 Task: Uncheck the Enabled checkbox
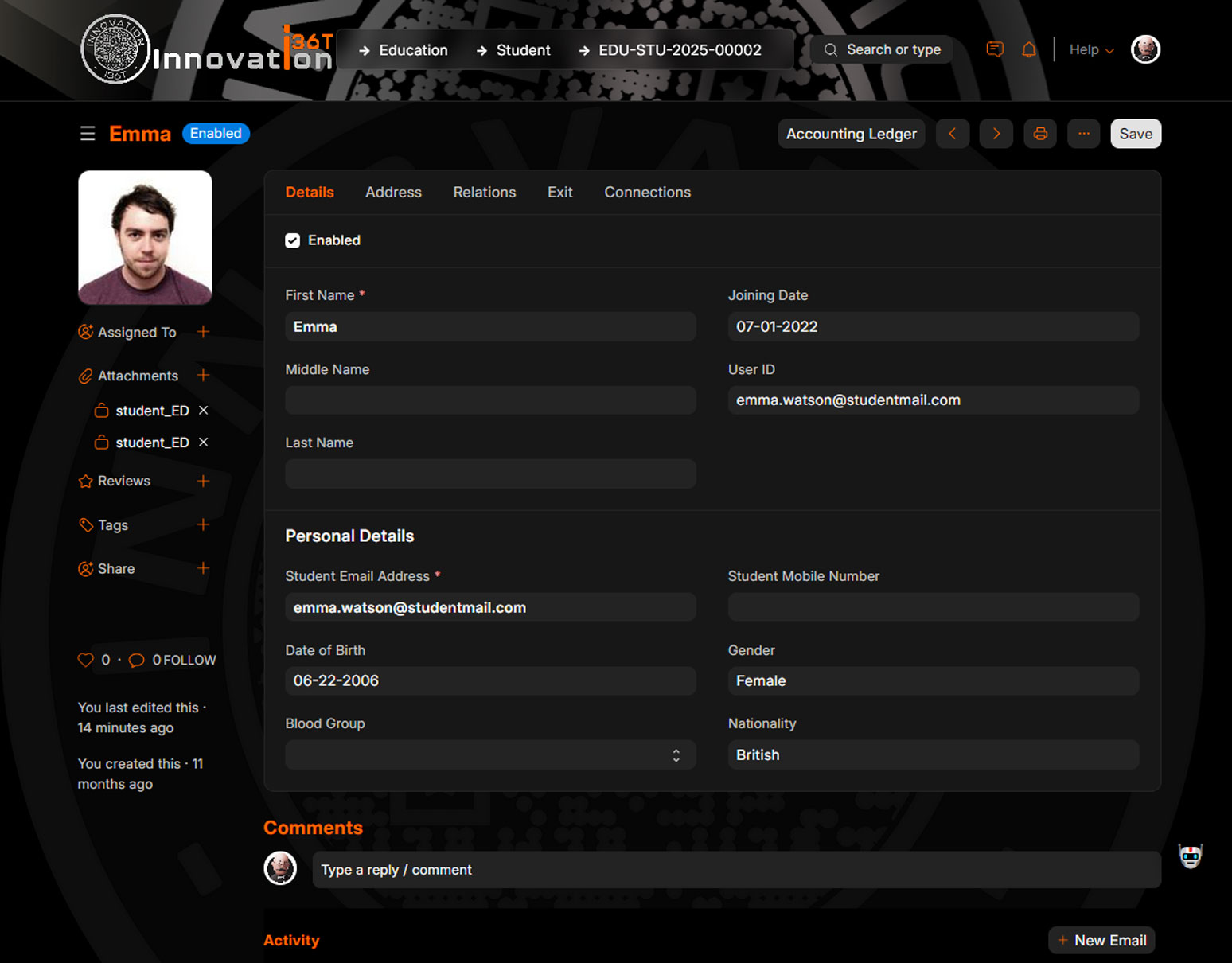[x=293, y=240]
